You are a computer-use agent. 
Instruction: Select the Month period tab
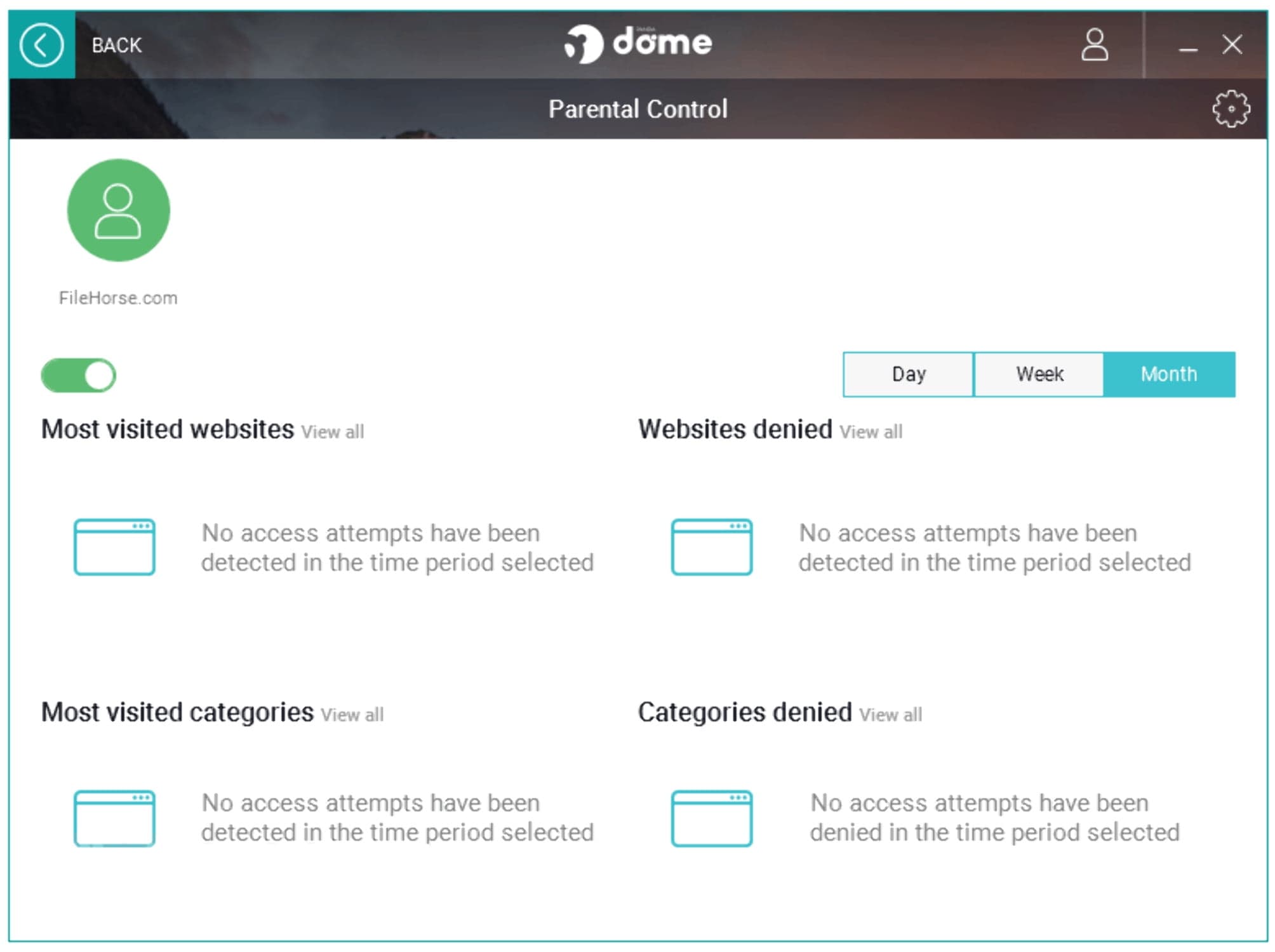click(1169, 374)
